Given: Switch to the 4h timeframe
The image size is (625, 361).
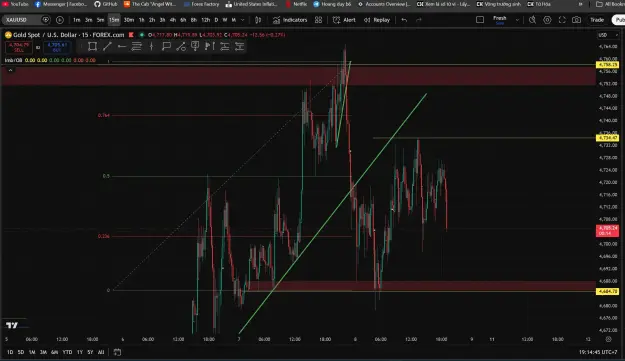Looking at the screenshot, I should point(173,20).
